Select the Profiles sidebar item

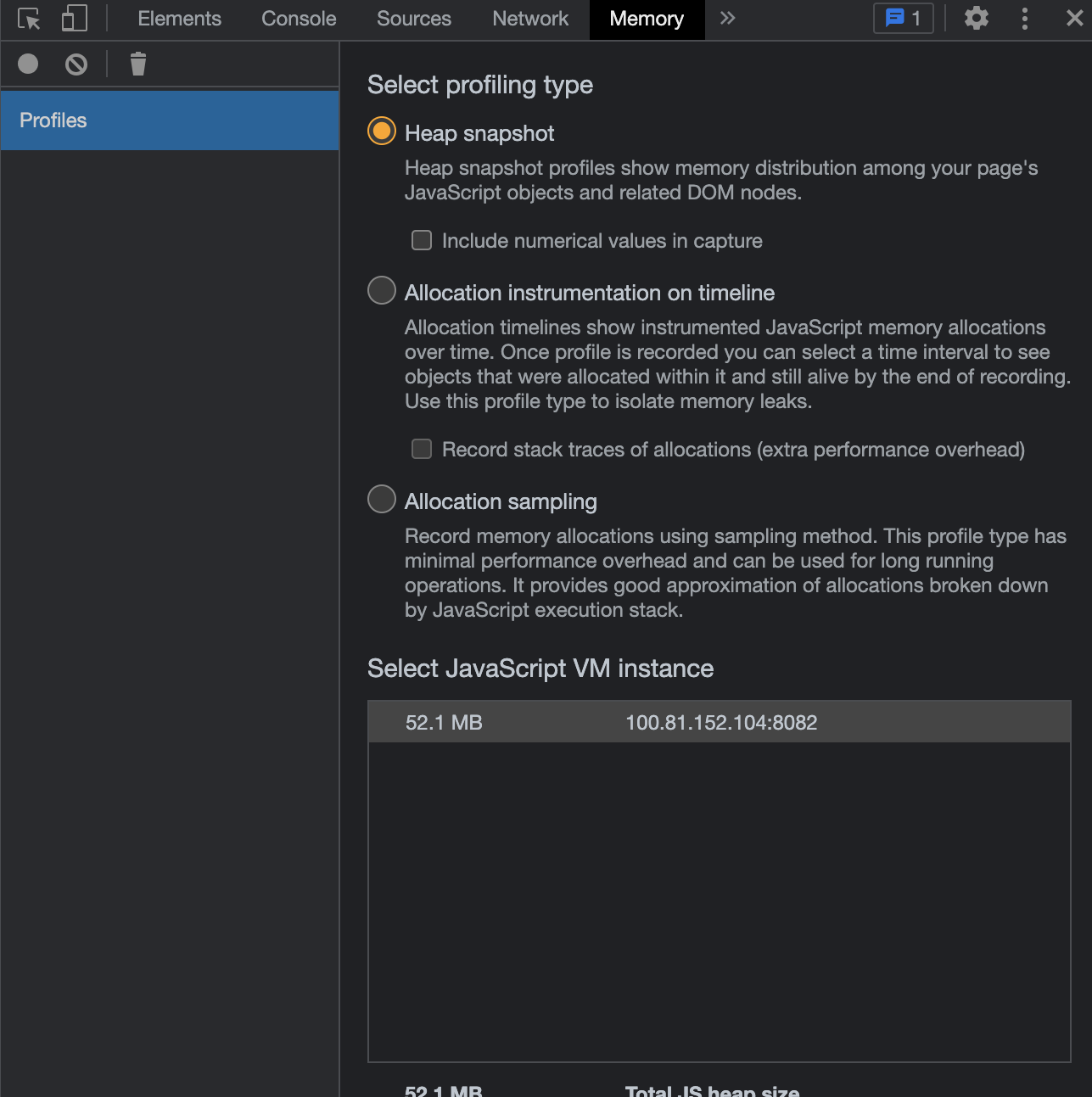pyautogui.click(x=170, y=120)
